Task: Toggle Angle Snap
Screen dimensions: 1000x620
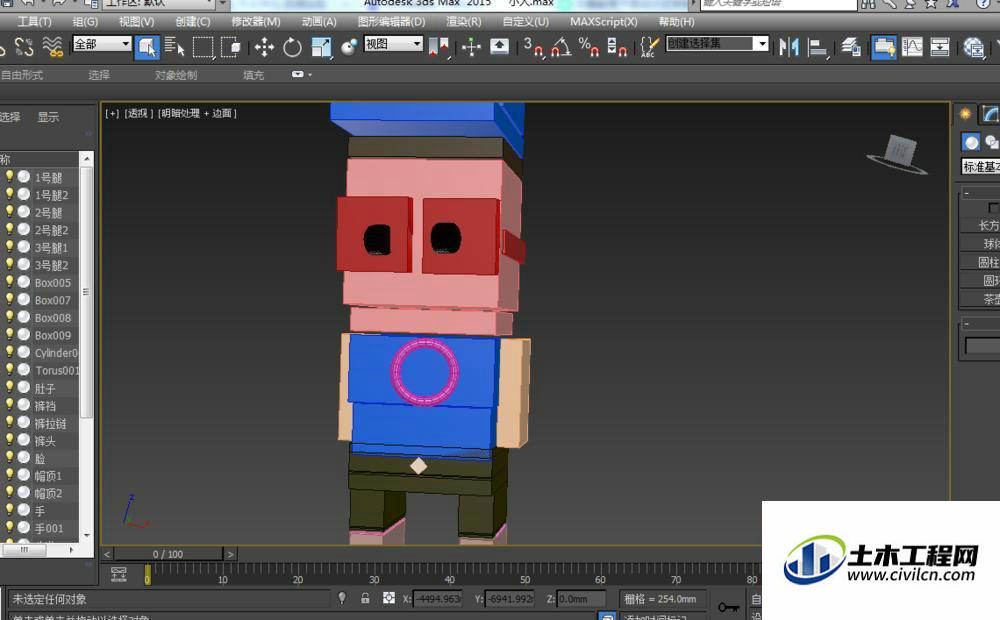Action: tap(561, 47)
